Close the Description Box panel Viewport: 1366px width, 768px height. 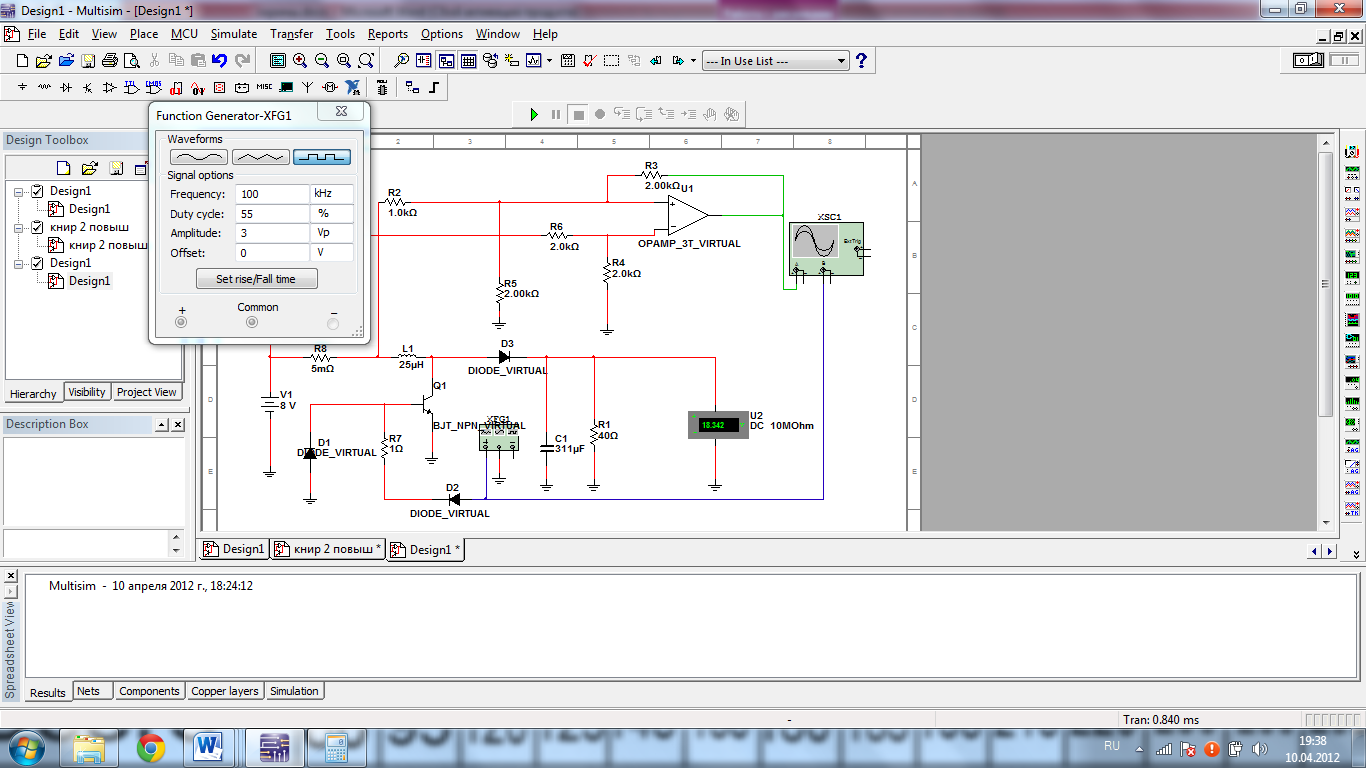tap(178, 425)
